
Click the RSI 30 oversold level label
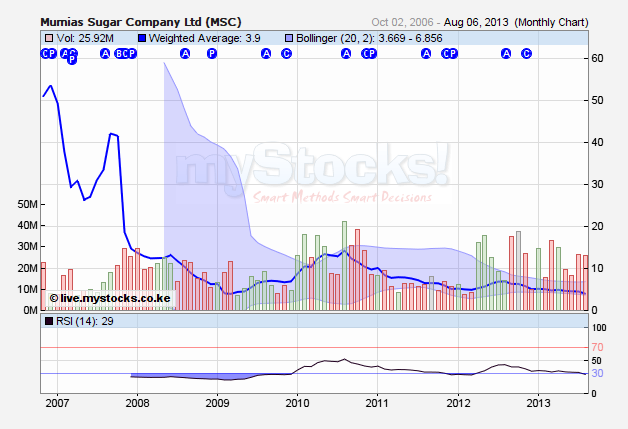pyautogui.click(x=599, y=373)
